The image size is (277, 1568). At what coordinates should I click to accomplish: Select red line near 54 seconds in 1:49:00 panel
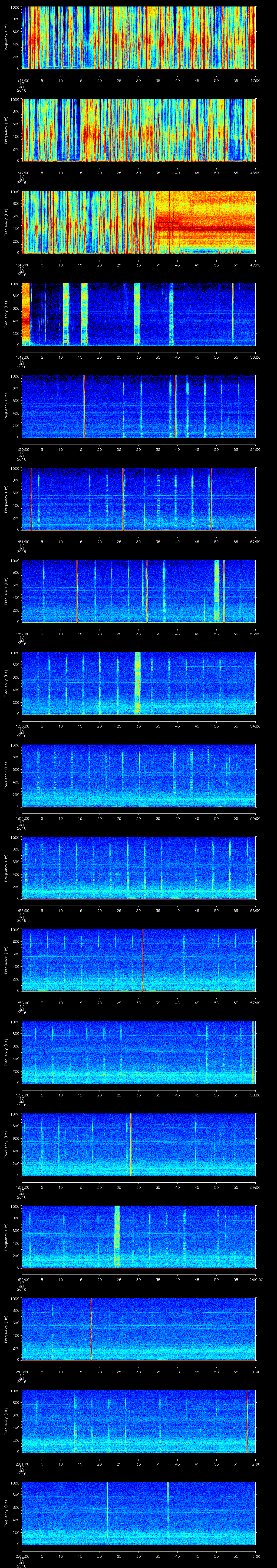[233, 314]
